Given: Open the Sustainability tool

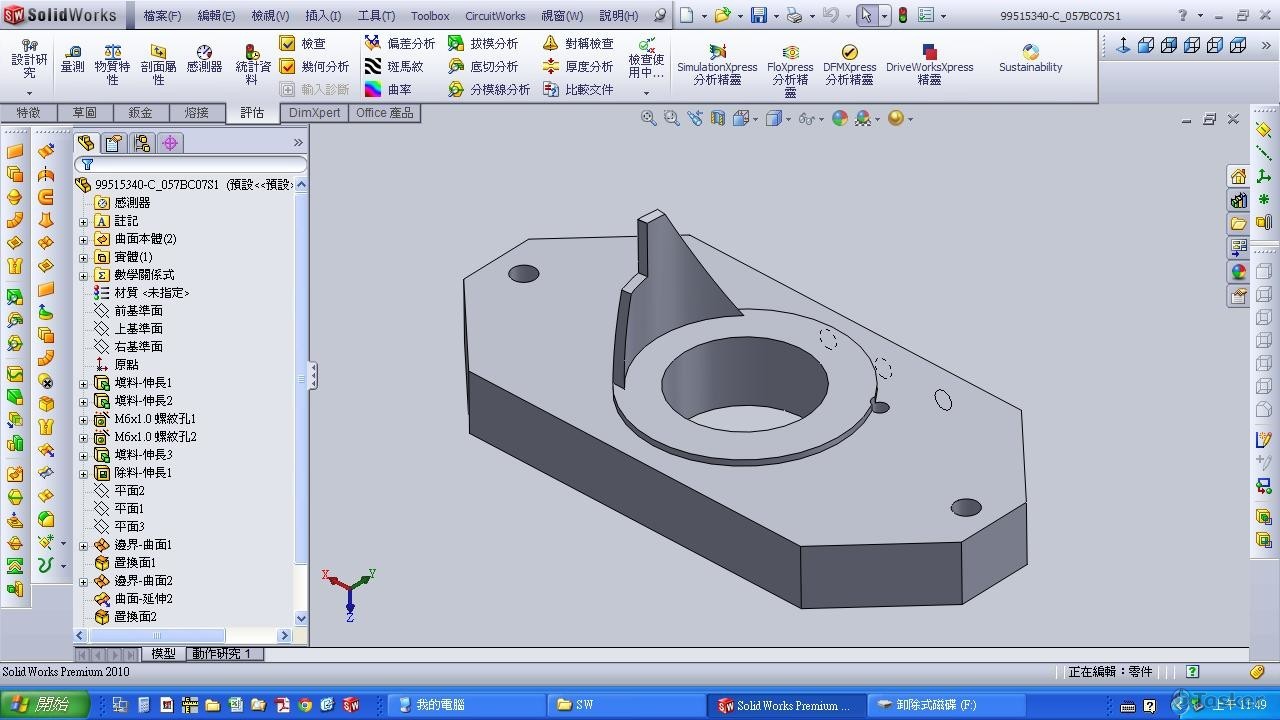Looking at the screenshot, I should point(1030,52).
